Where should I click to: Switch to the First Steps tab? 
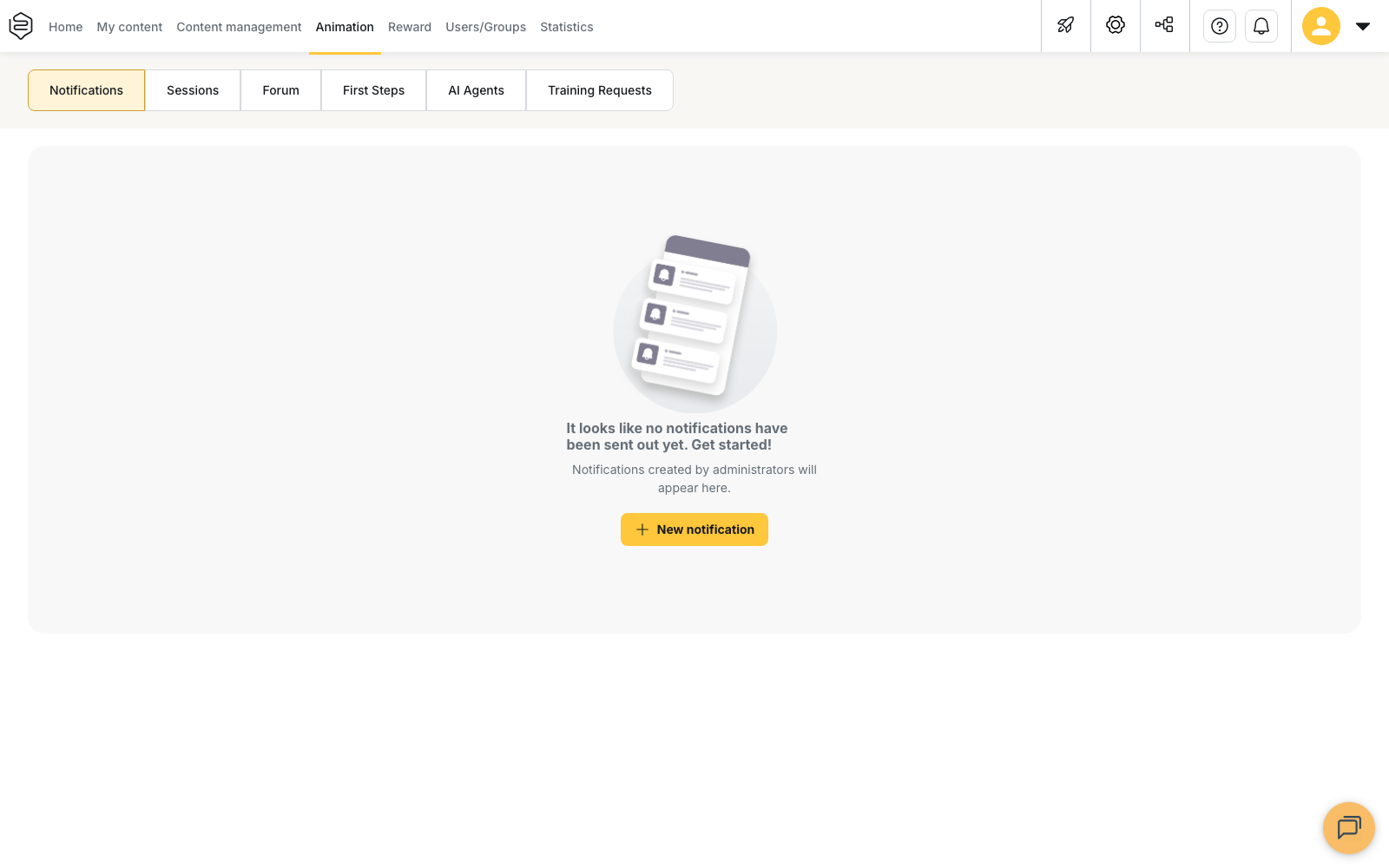[x=374, y=90]
